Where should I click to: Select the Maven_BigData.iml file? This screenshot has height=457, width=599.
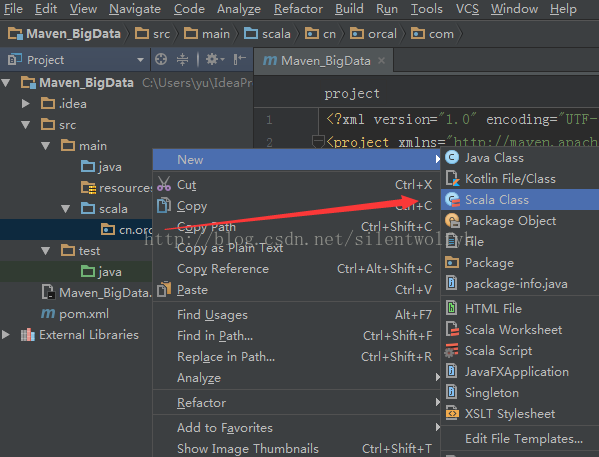(x=105, y=293)
